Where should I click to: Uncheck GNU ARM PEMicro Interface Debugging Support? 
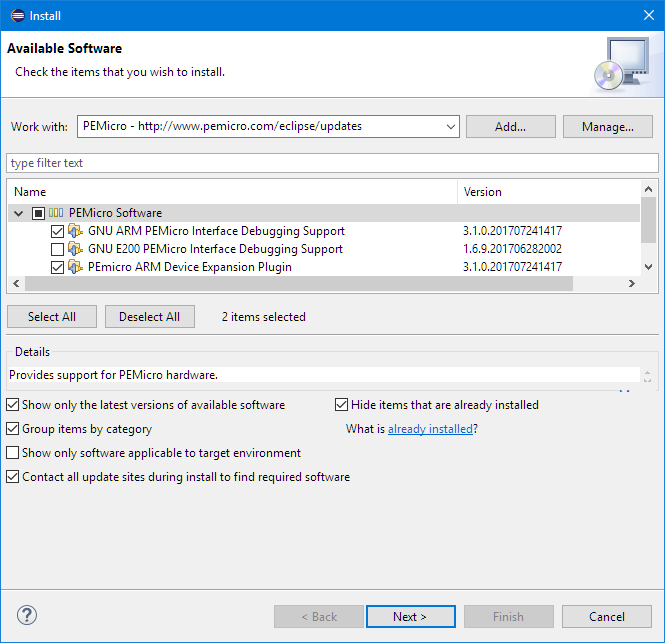click(57, 231)
